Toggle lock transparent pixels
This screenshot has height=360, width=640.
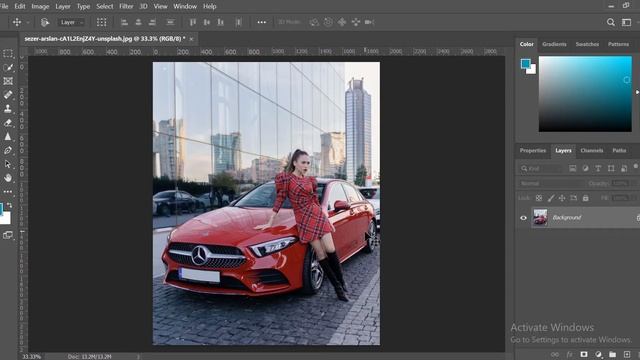tap(539, 198)
